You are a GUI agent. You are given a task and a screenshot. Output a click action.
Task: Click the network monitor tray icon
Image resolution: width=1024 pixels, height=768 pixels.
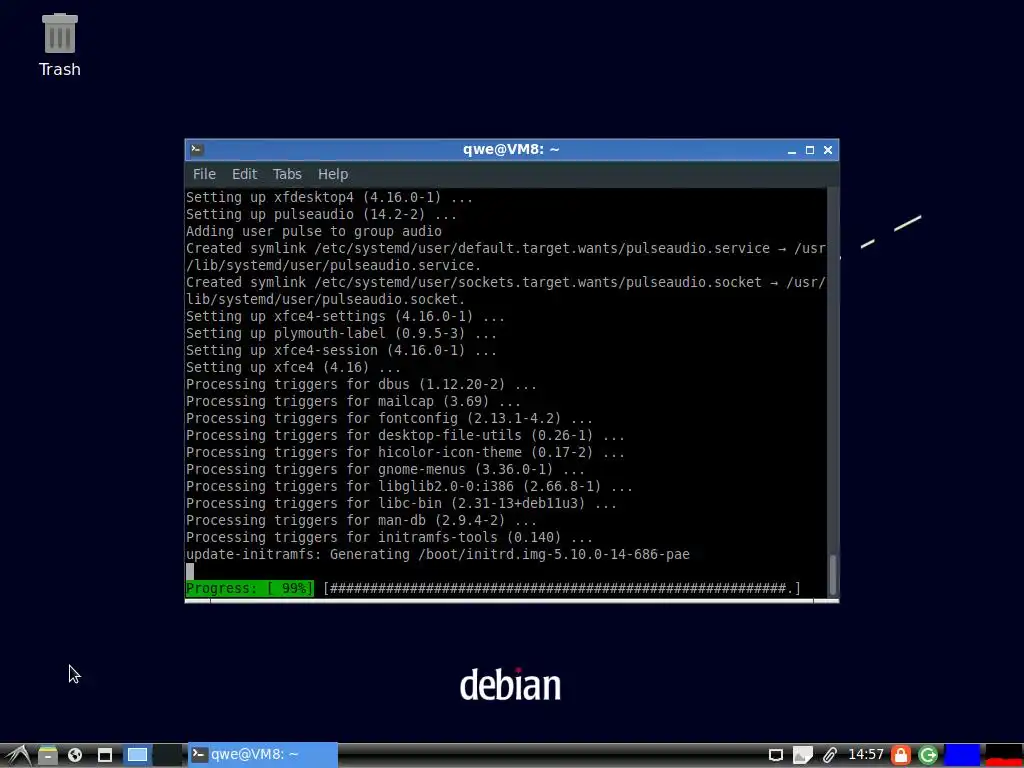(x=775, y=755)
